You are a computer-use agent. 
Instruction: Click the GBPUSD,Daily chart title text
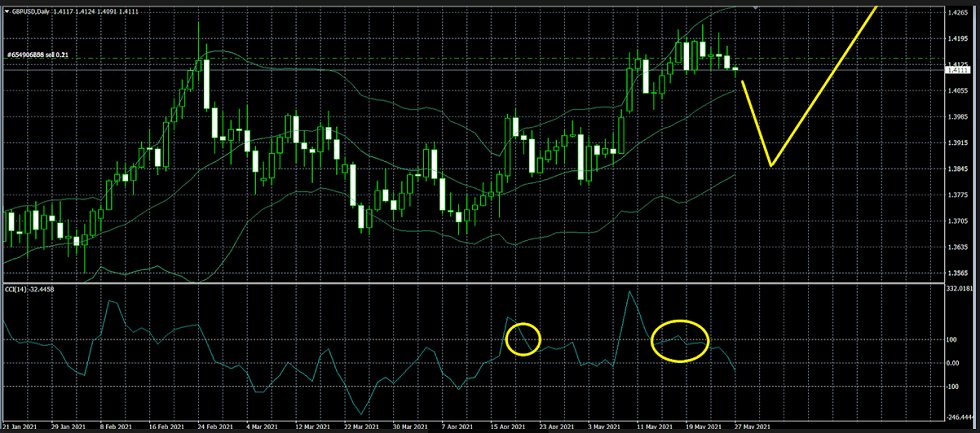37,11
